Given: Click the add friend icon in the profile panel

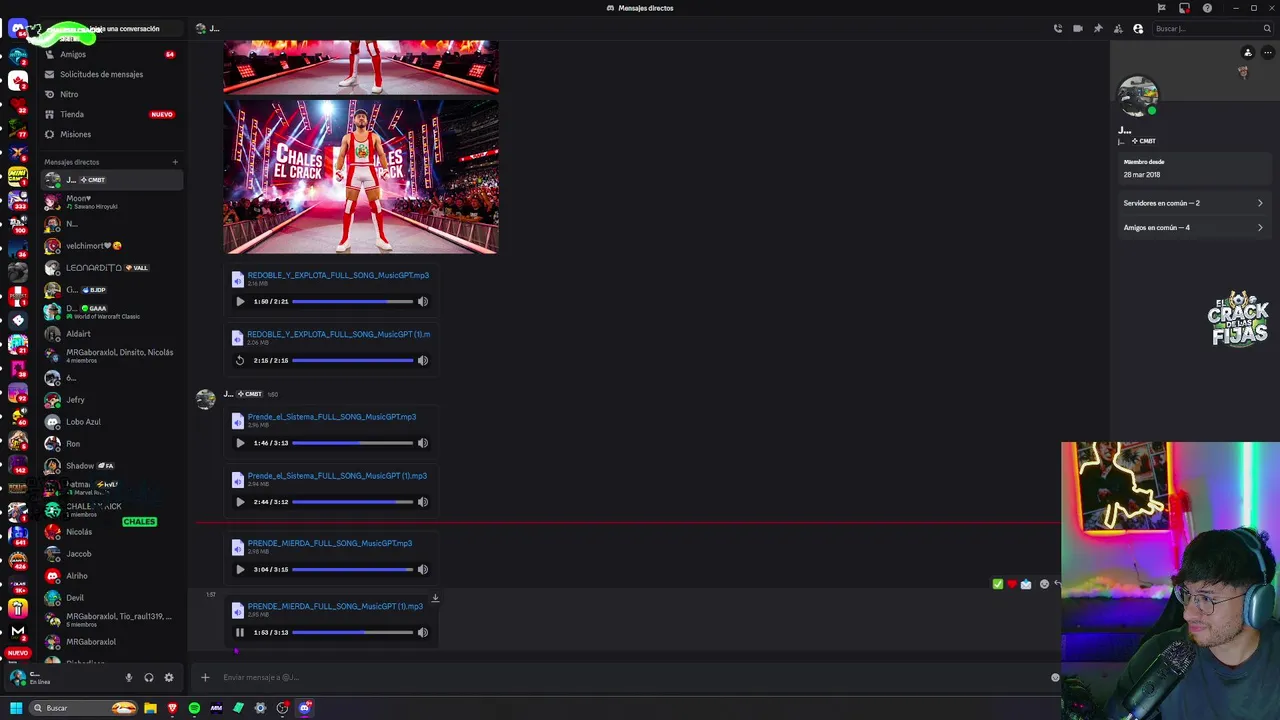Looking at the screenshot, I should click(1247, 53).
